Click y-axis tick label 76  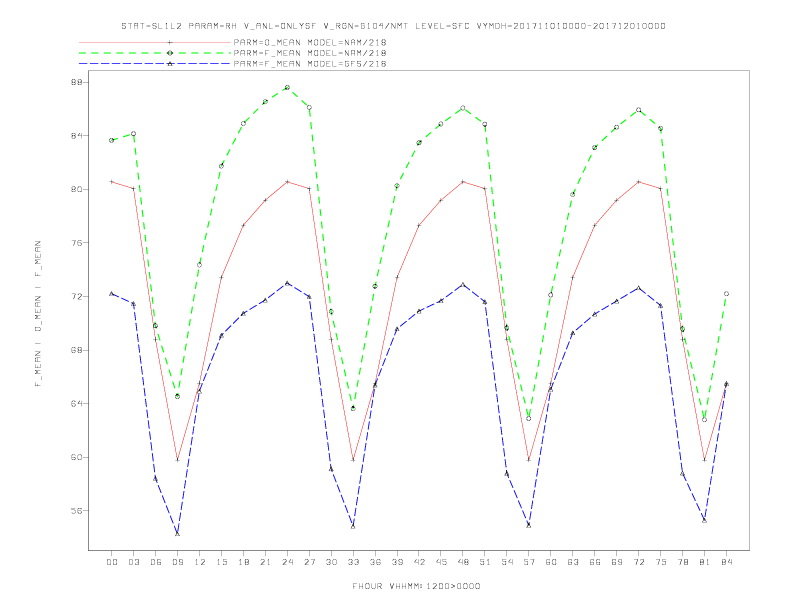click(x=77, y=243)
